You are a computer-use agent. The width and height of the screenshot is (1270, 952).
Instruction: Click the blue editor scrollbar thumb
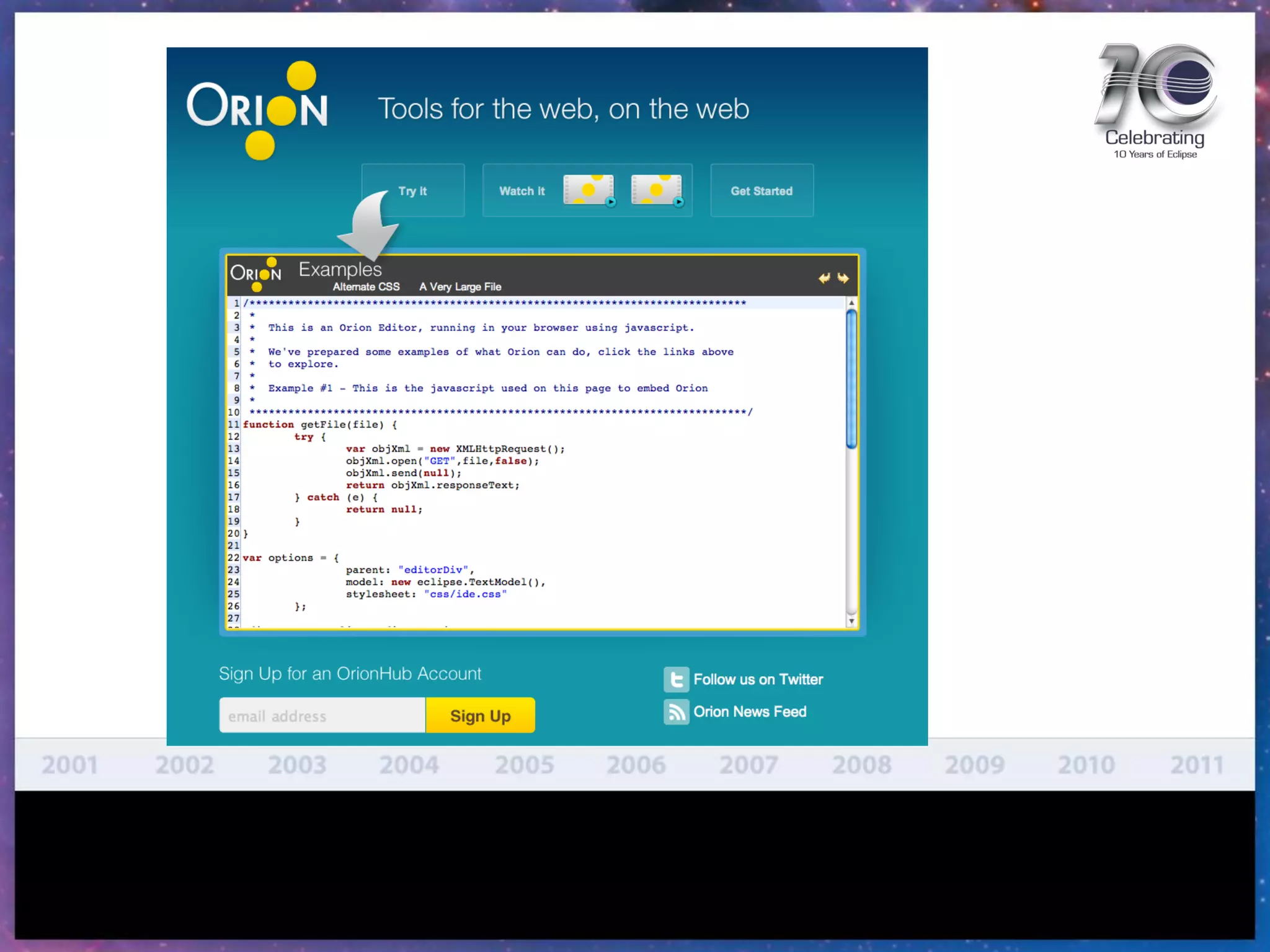(x=851, y=378)
